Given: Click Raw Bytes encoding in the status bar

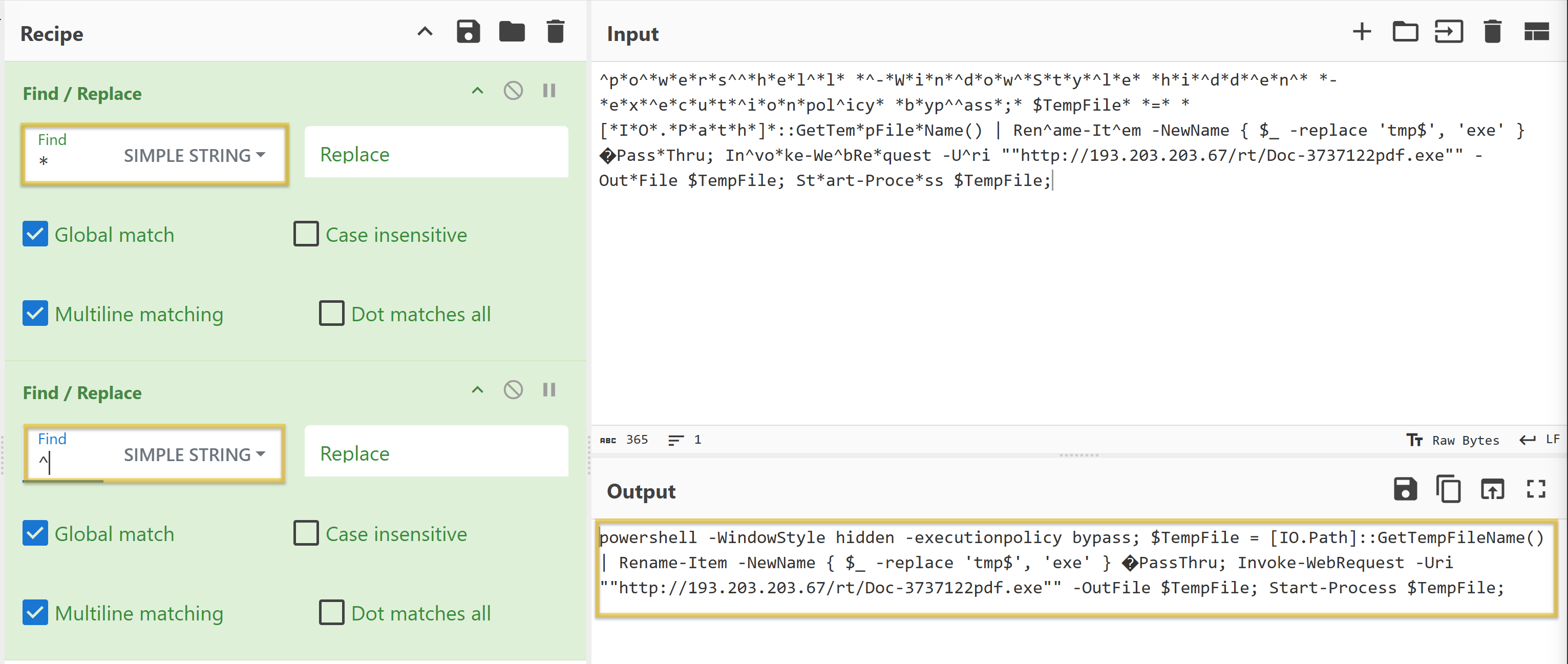Looking at the screenshot, I should 1465,441.
